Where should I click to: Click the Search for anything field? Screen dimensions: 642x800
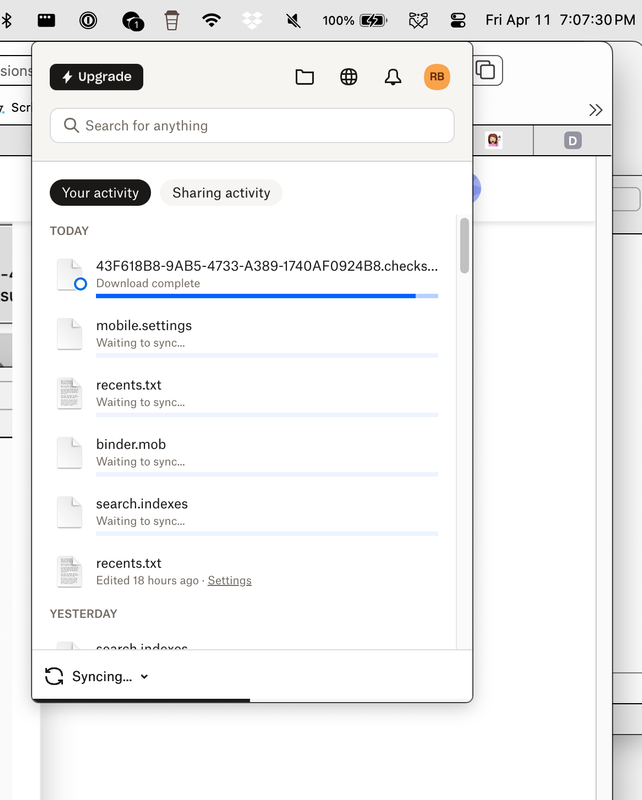252,126
